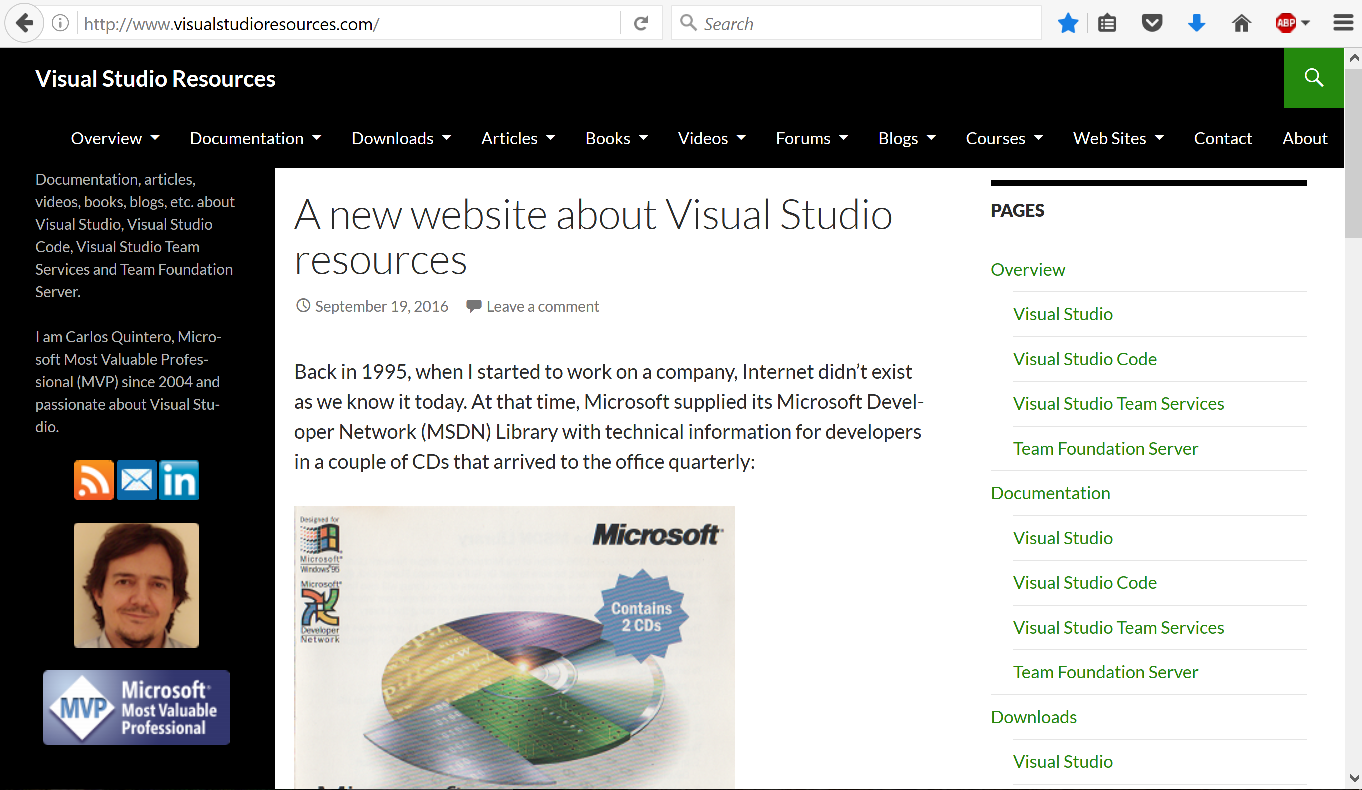The height and width of the screenshot is (790, 1362).
Task: Open the downloads arrow icon
Action: tap(1197, 23)
